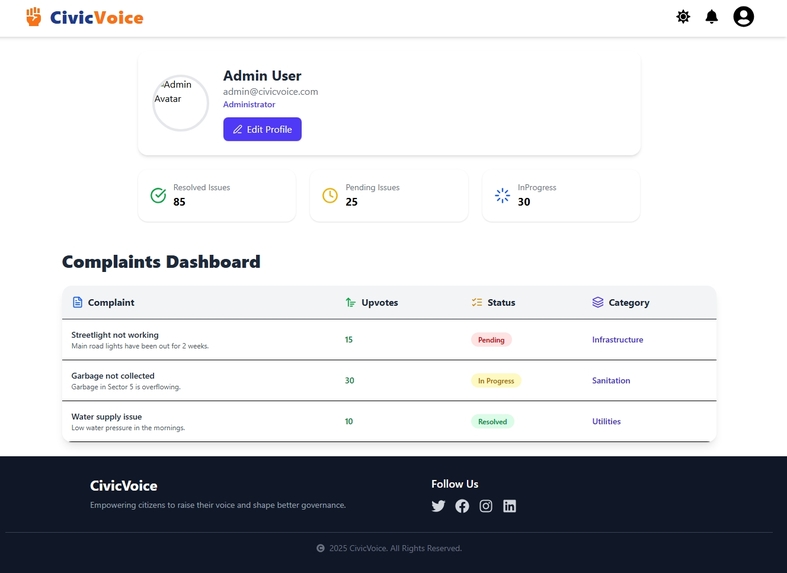Toggle the light/dark theme sun icon
This screenshot has width=787, height=573.
click(683, 17)
